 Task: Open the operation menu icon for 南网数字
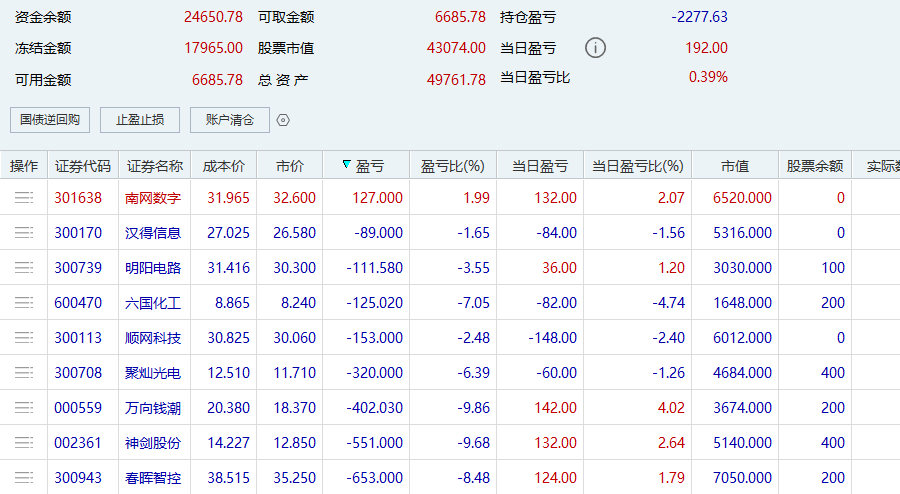(x=24, y=198)
